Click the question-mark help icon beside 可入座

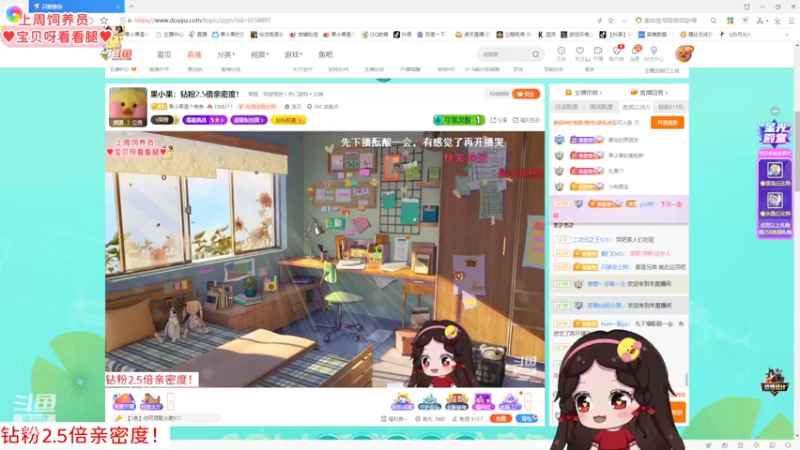[636, 122]
